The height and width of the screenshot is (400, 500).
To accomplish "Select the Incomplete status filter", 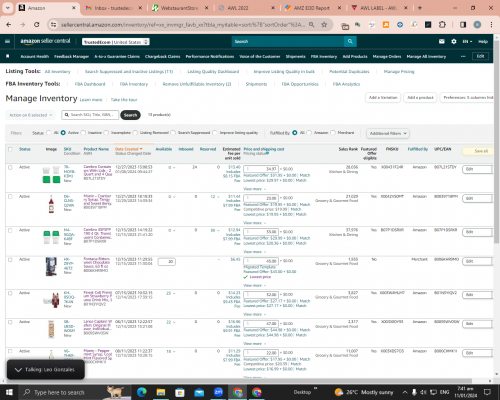I will tap(106, 133).
